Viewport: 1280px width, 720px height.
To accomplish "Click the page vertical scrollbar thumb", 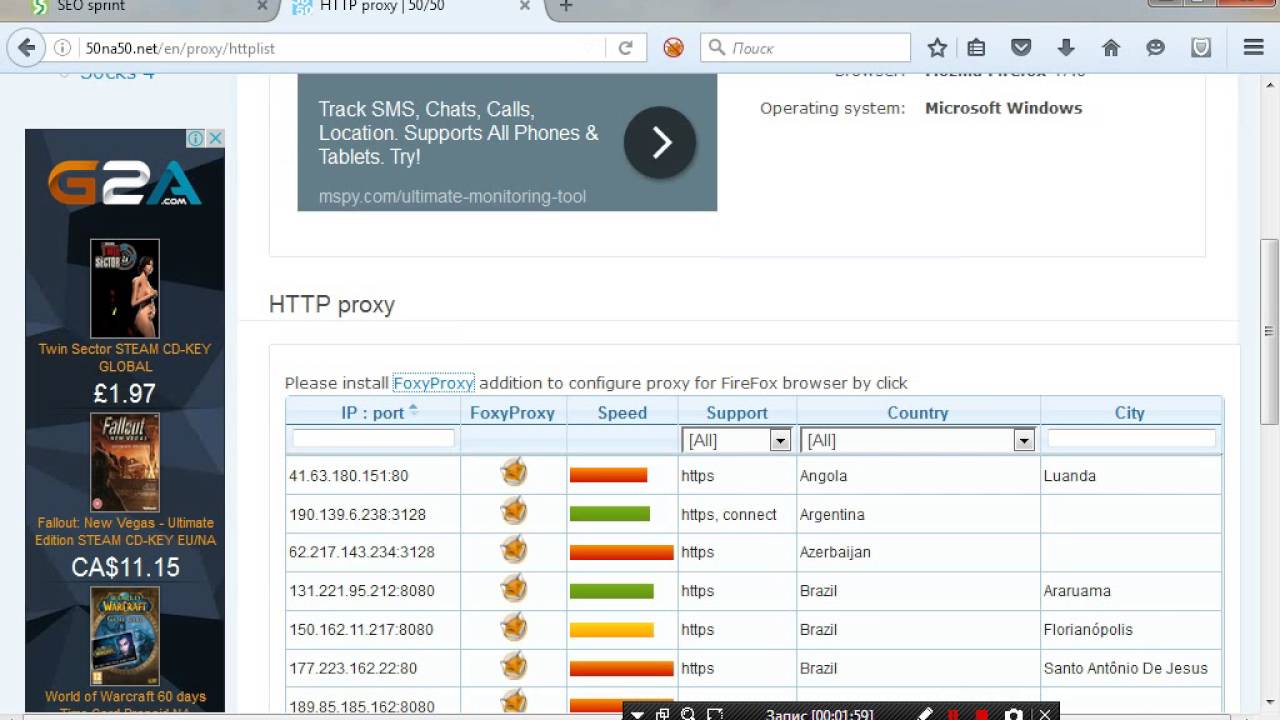I will point(1270,332).
